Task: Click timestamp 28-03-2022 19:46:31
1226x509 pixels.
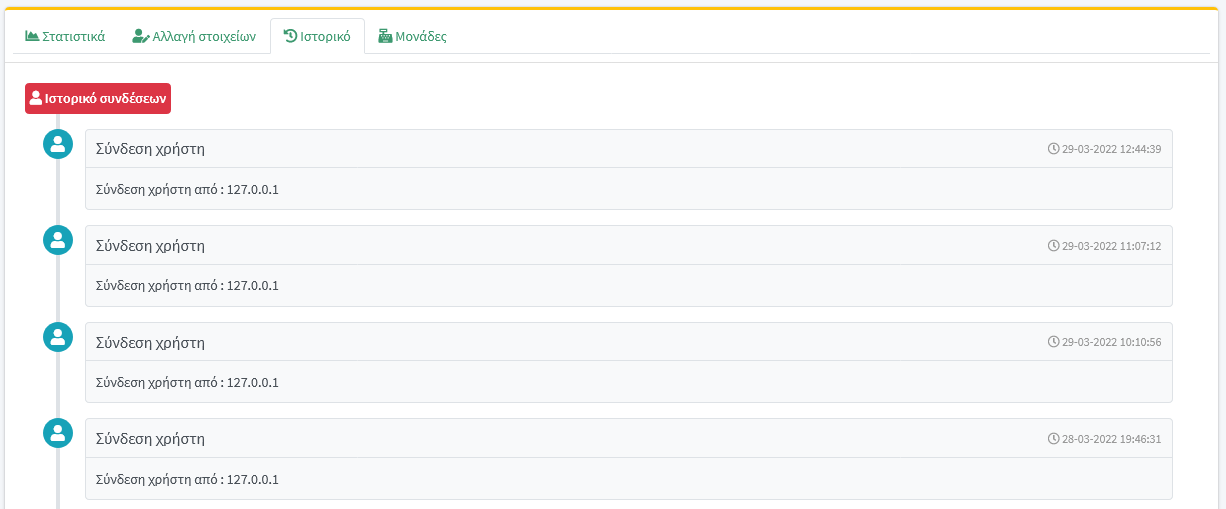Action: [1111, 439]
